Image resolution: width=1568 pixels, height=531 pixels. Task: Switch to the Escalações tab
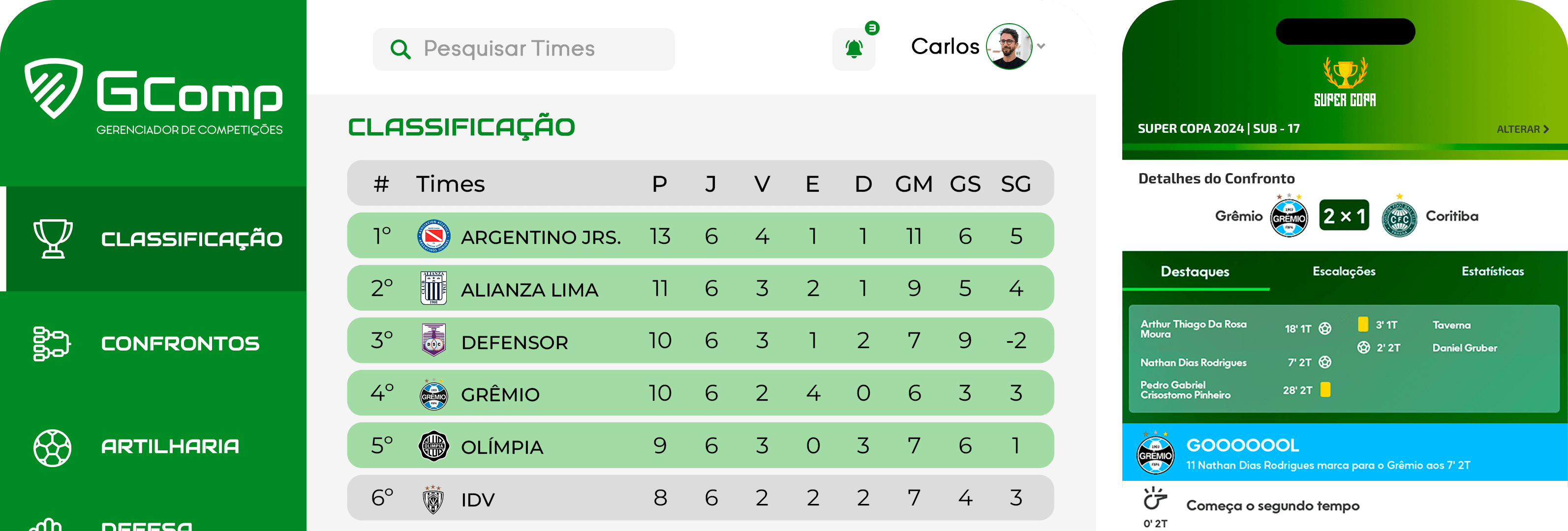tap(1344, 271)
